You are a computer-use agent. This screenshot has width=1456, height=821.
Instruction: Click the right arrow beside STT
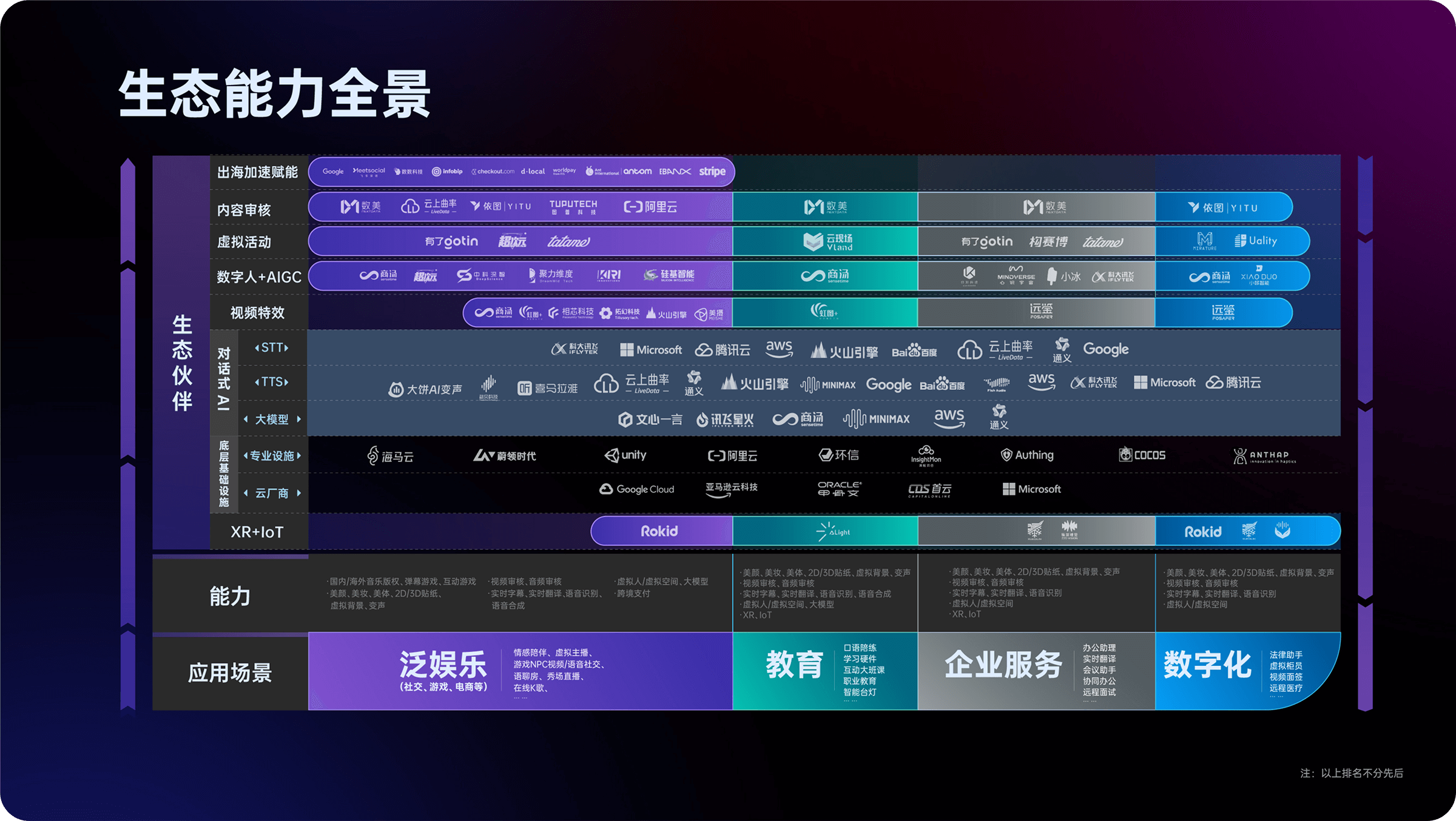pyautogui.click(x=286, y=347)
